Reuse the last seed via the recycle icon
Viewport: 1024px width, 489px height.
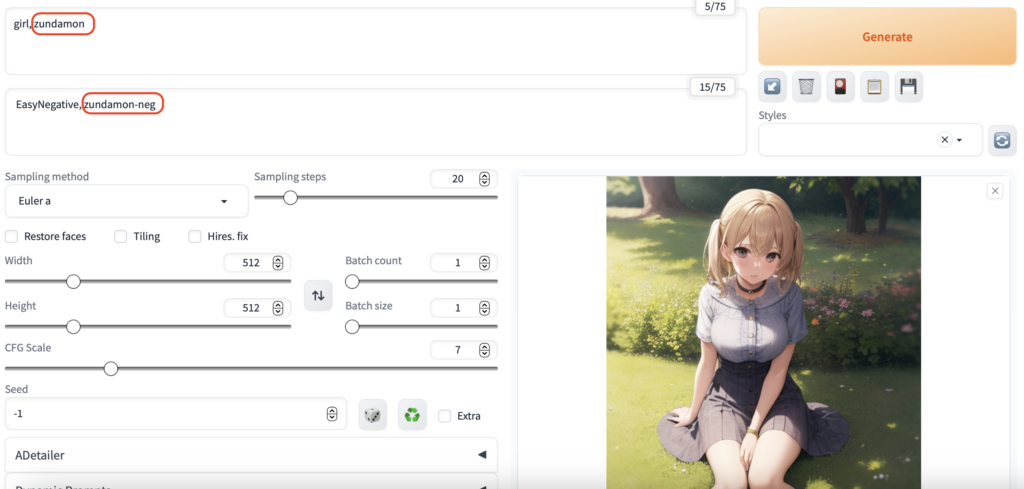[412, 415]
